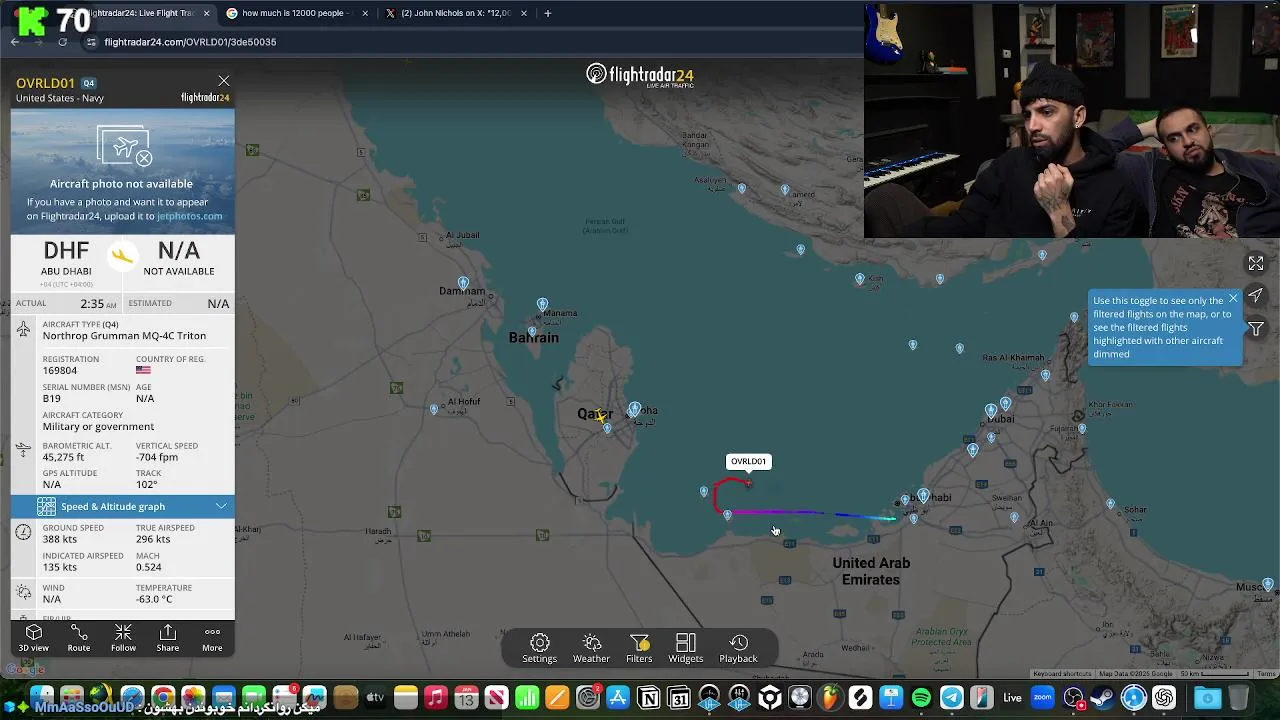Open site information icon in address bar

[x=91, y=42]
